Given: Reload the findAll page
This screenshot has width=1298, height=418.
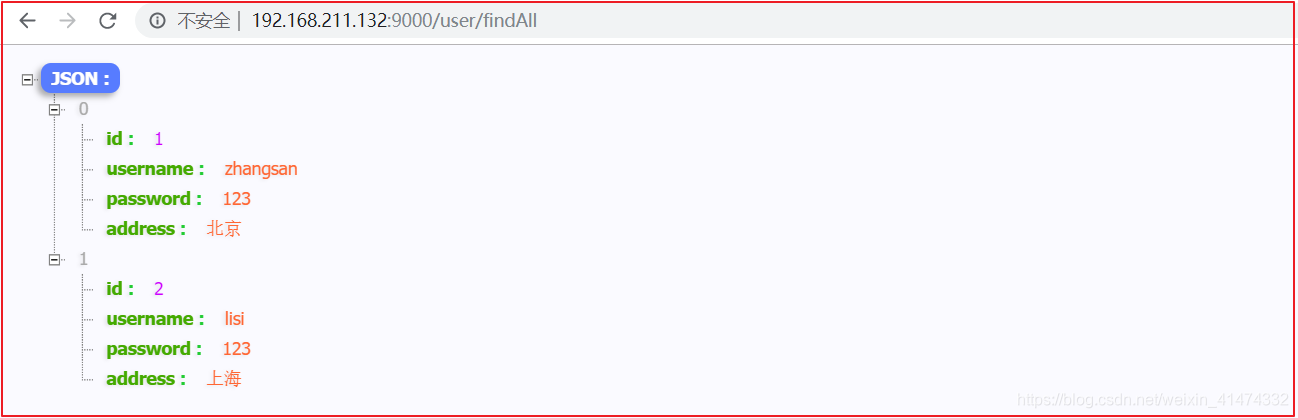Looking at the screenshot, I should point(108,20).
